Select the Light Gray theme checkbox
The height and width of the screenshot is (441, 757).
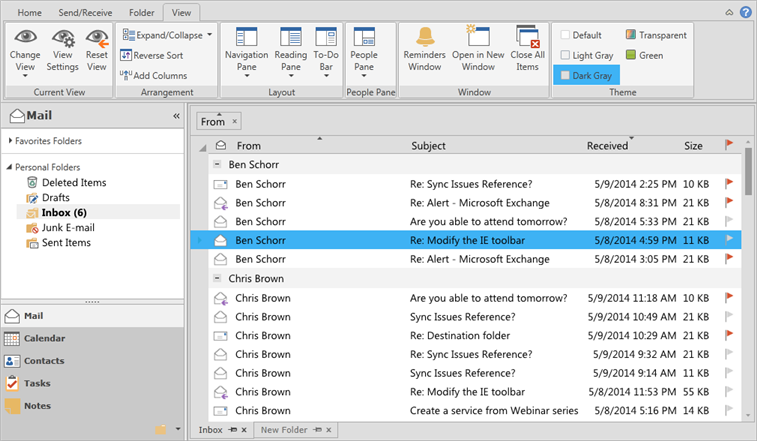(566, 55)
